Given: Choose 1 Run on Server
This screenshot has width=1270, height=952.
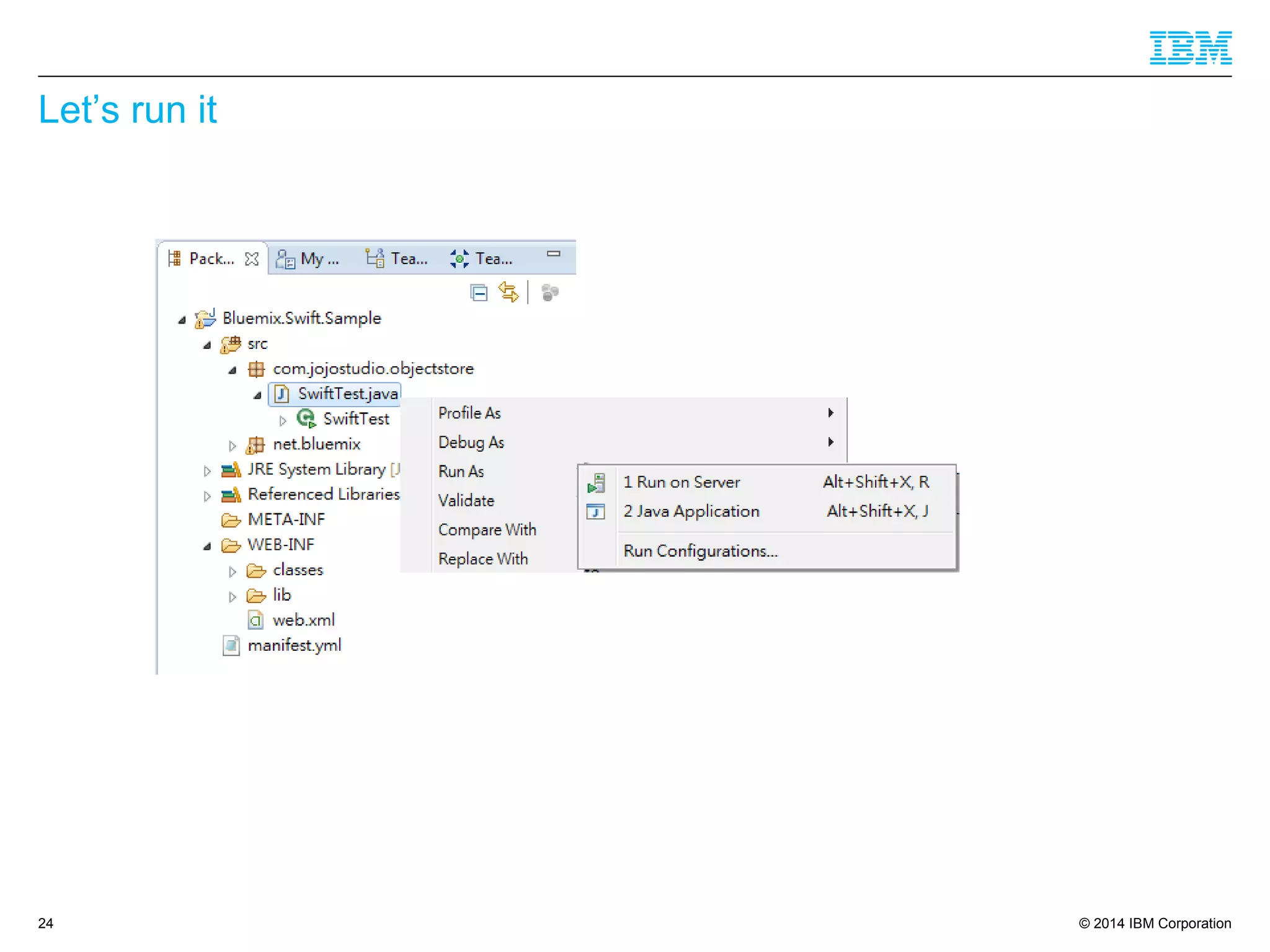Looking at the screenshot, I should (767, 482).
